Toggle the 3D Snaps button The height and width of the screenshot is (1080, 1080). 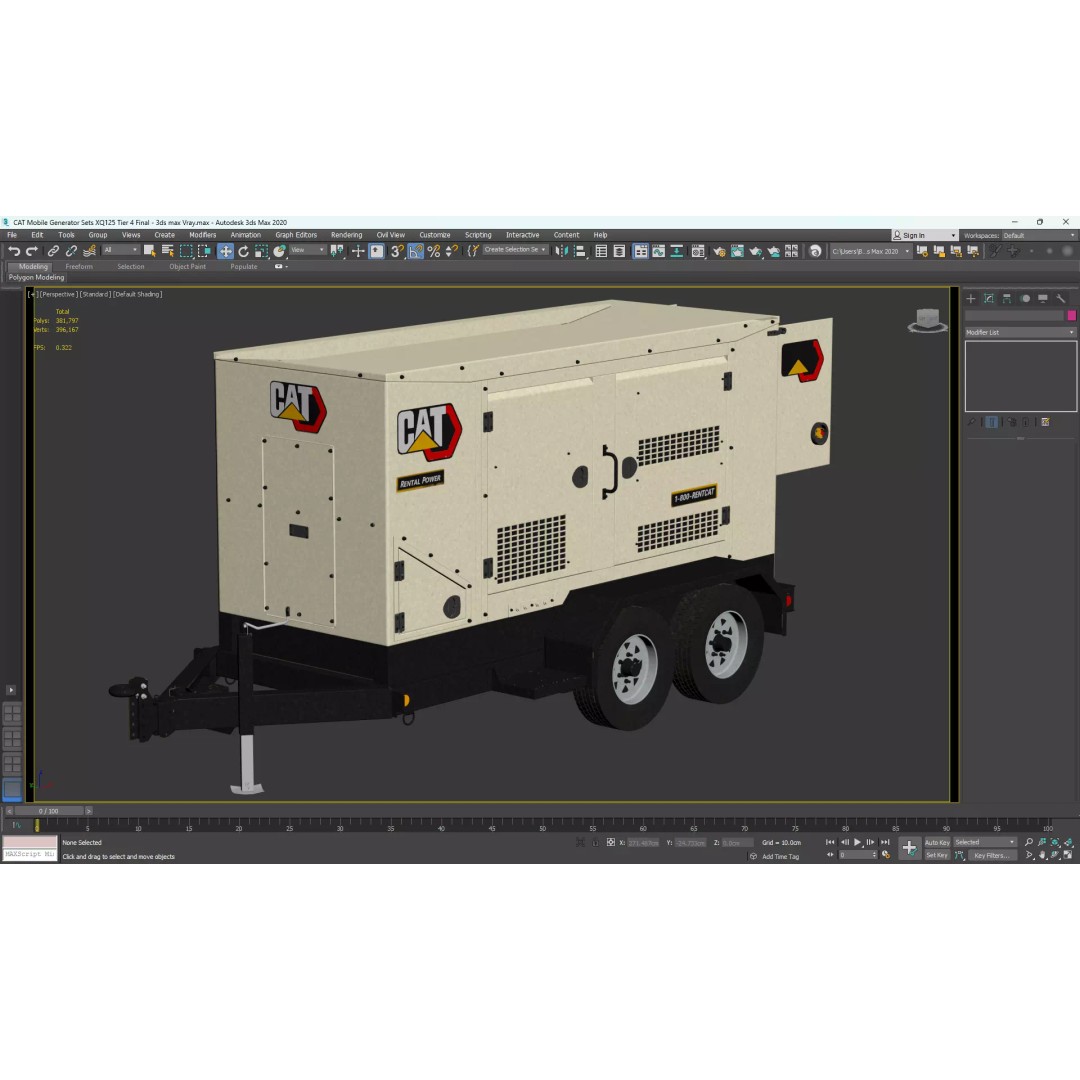pyautogui.click(x=397, y=251)
